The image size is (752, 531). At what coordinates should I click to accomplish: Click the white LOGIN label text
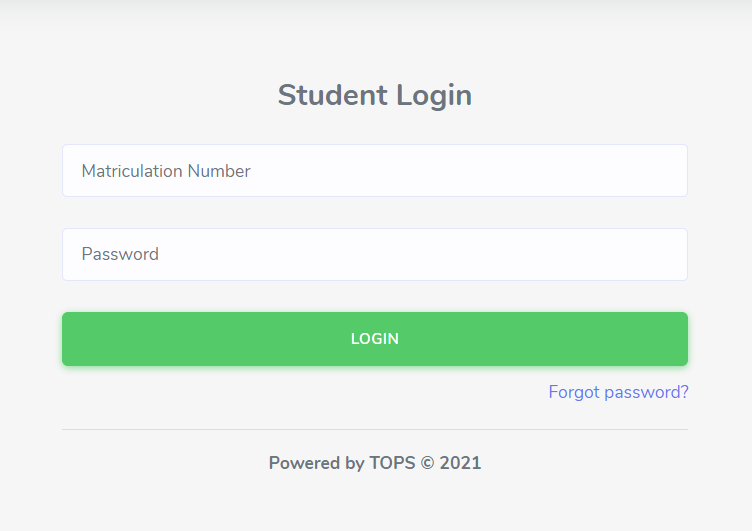374,339
